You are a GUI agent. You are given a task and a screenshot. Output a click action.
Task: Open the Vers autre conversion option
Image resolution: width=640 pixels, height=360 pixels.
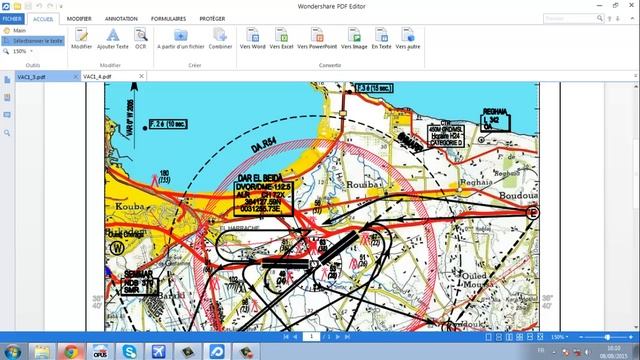pos(408,39)
